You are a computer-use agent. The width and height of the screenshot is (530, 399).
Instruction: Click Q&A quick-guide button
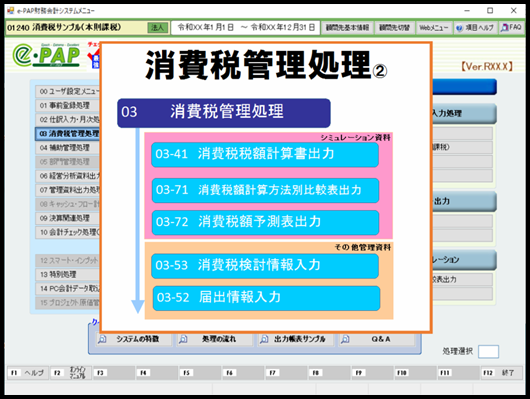[x=377, y=339]
